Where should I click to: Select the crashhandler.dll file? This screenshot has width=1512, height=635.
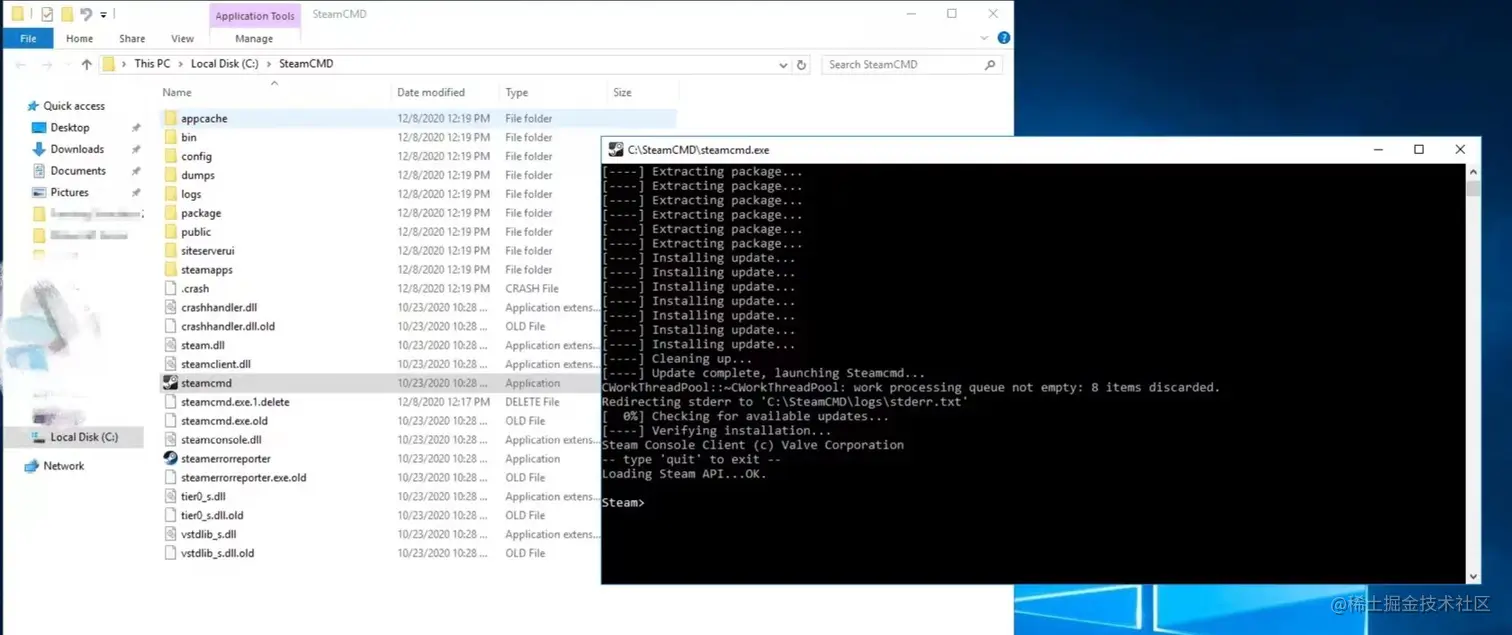[219, 307]
